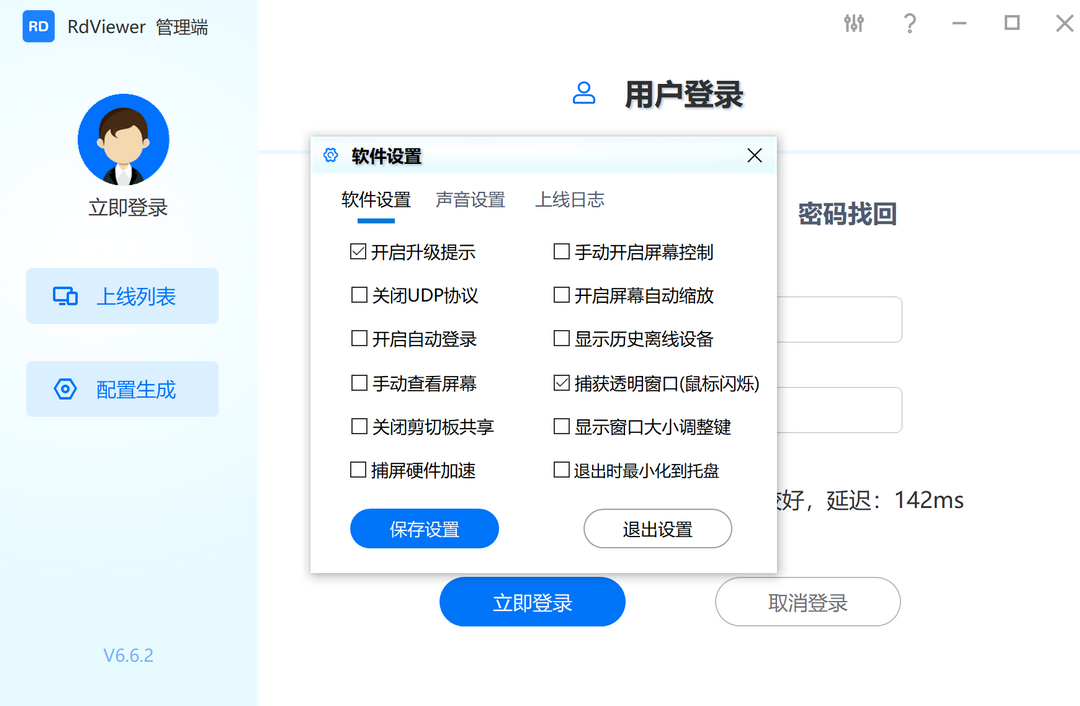Open the 密码找回 link
This screenshot has width=1080, height=706.
[846, 213]
